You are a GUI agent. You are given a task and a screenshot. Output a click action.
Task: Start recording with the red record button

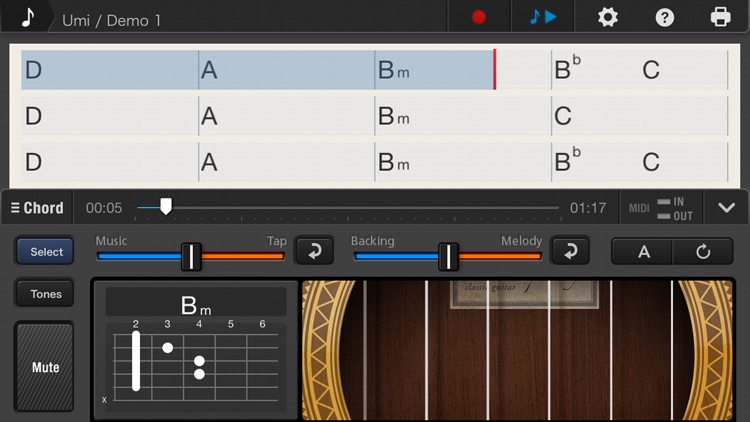tap(479, 17)
